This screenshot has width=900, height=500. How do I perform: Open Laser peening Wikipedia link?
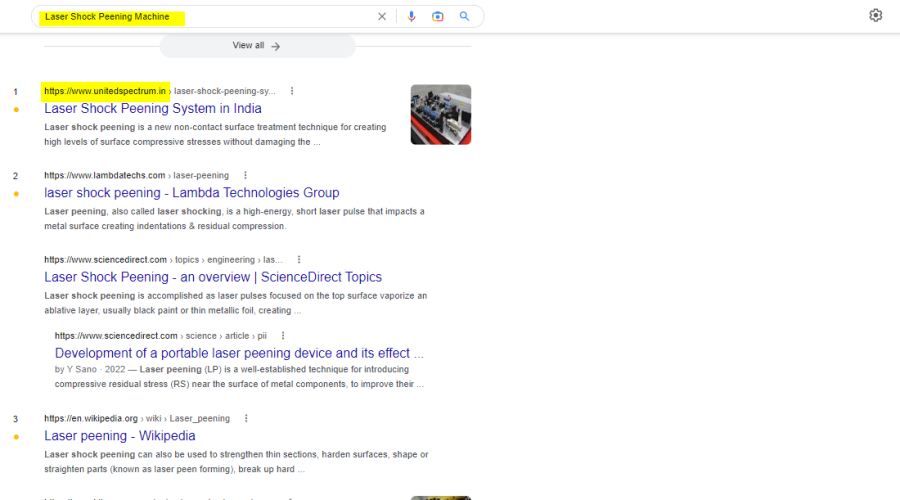pyautogui.click(x=120, y=436)
